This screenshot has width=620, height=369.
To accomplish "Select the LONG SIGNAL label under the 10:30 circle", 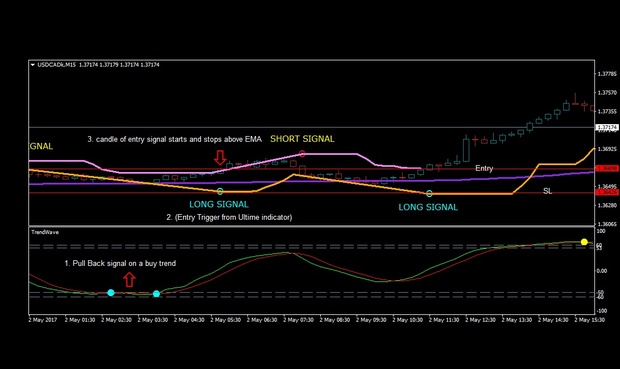I will tap(428, 207).
